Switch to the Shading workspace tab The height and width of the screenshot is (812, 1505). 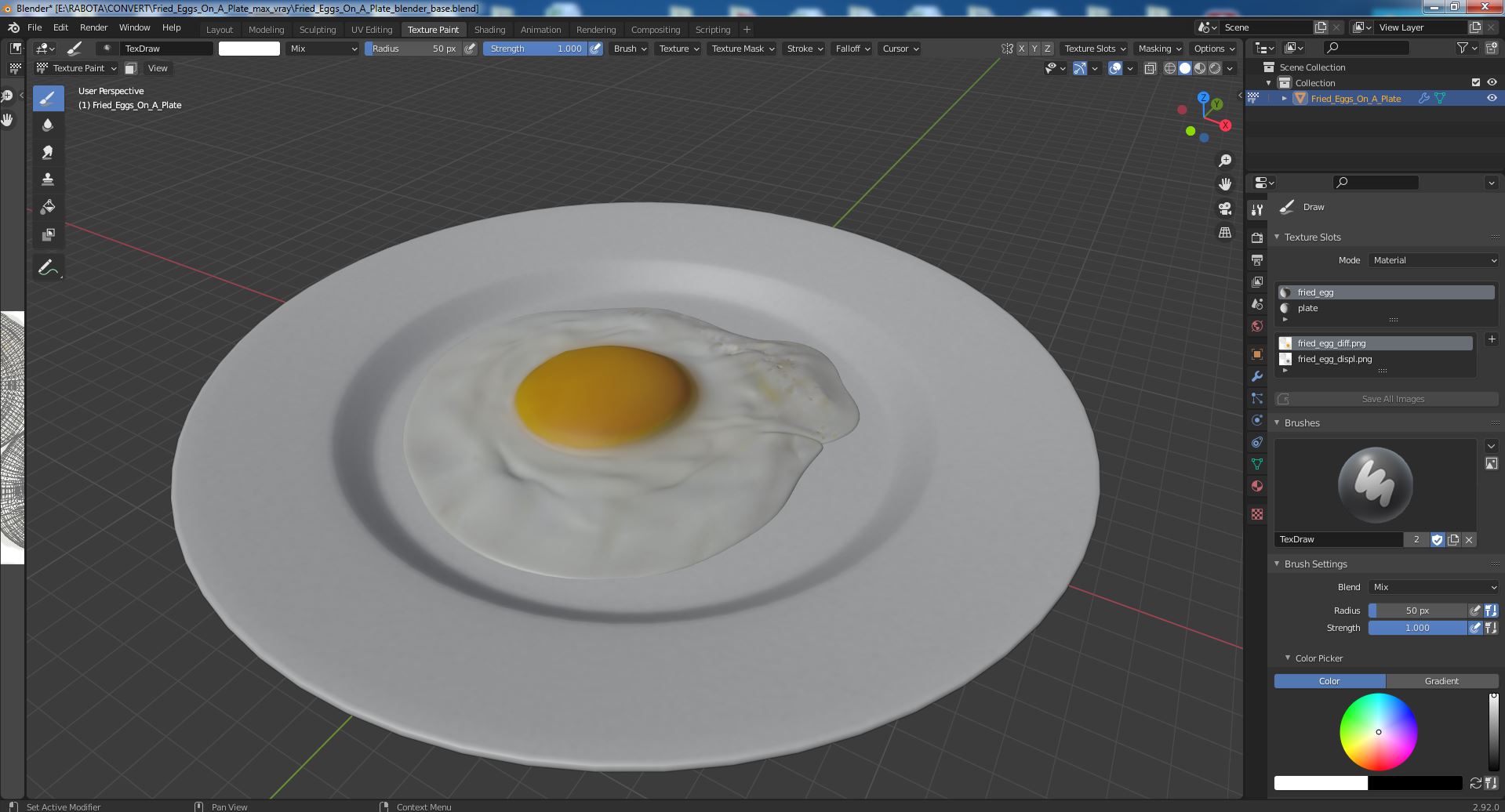pos(489,30)
